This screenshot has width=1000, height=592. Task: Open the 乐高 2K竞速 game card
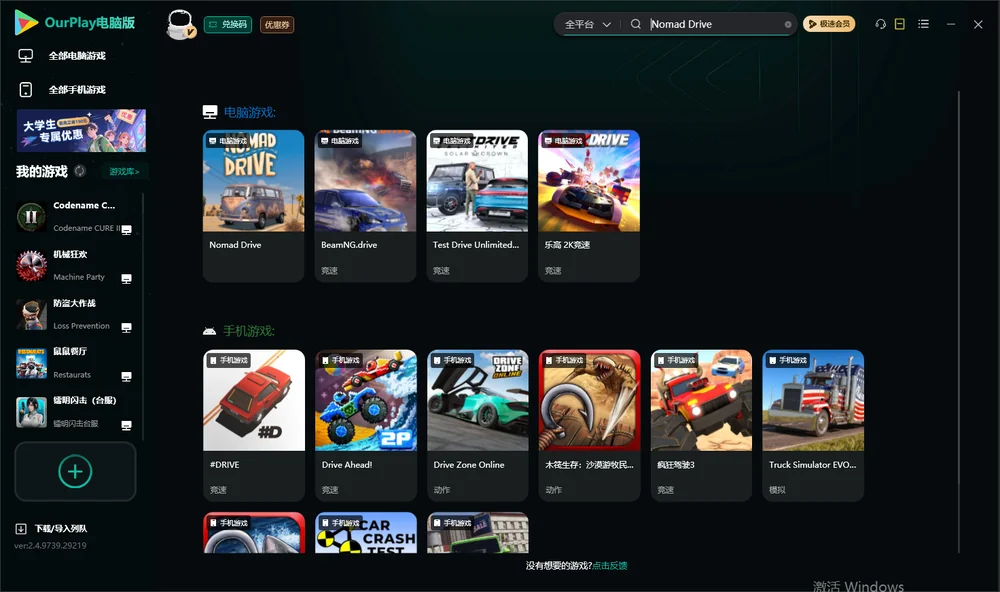coord(589,206)
